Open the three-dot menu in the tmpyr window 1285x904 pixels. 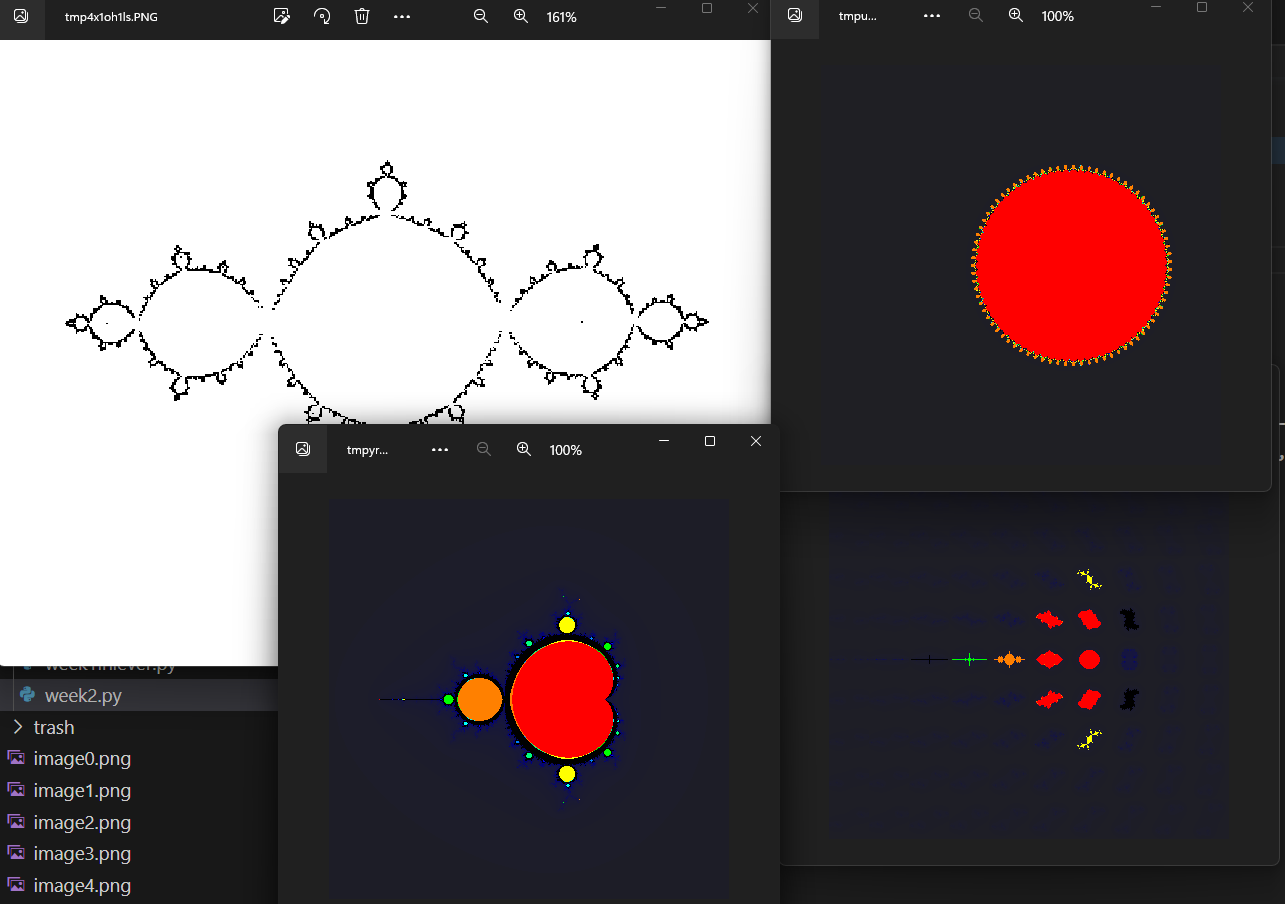point(440,450)
